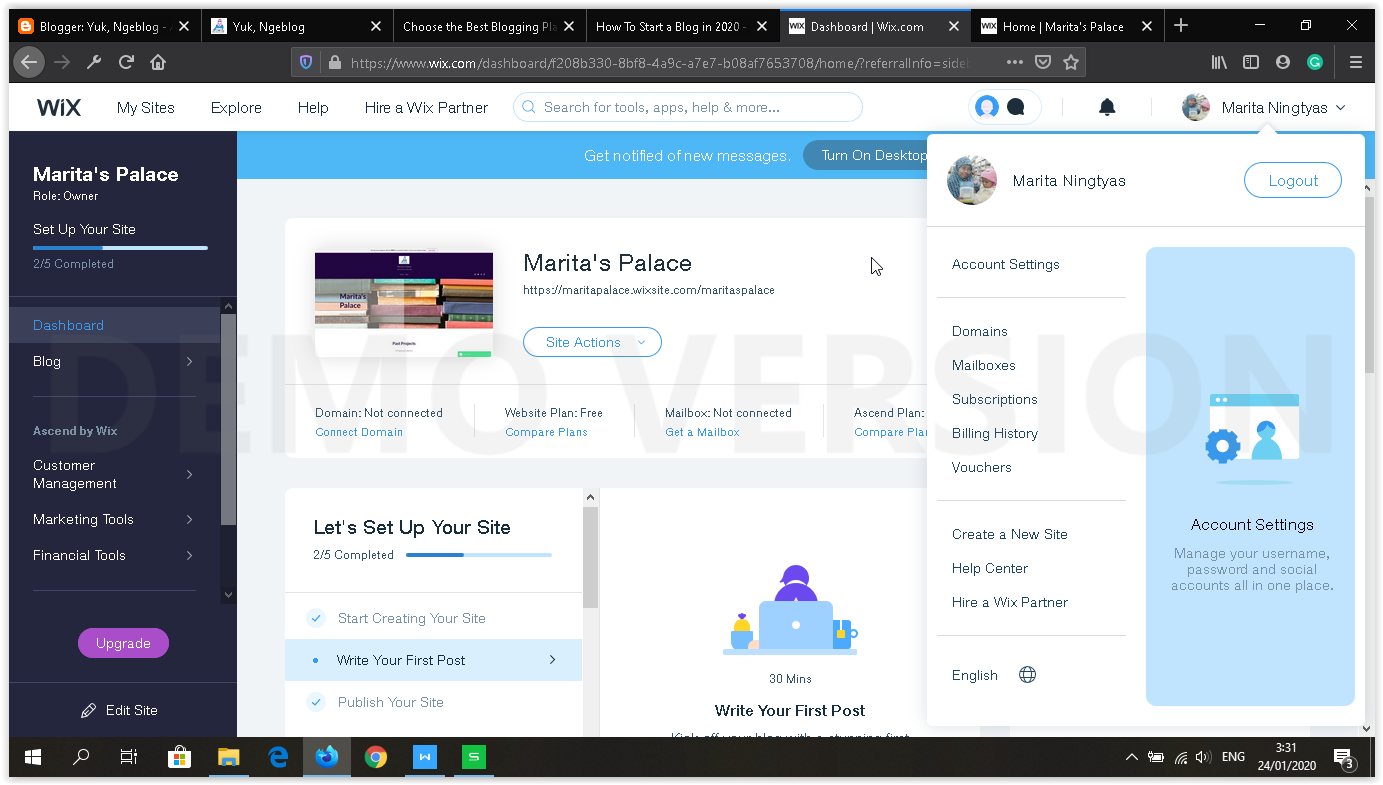Viewport: 1383px width, 785px height.
Task: Click Publish Your Site checkmark
Action: (316, 702)
